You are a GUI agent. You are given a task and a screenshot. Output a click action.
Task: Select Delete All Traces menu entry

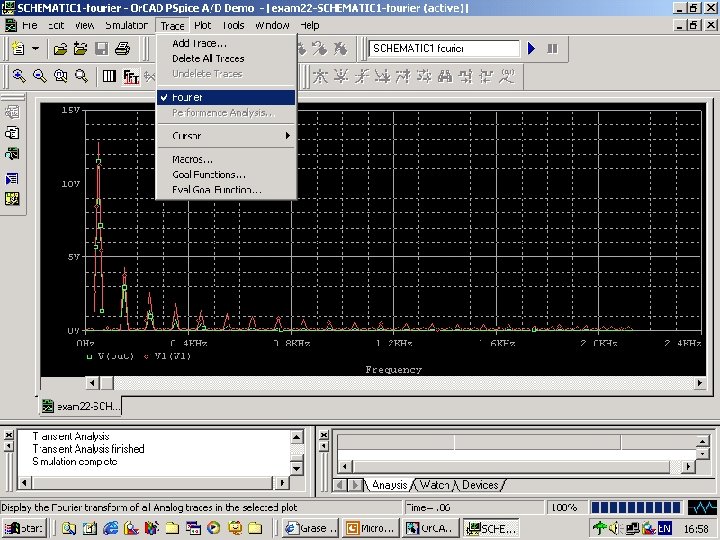208,58
